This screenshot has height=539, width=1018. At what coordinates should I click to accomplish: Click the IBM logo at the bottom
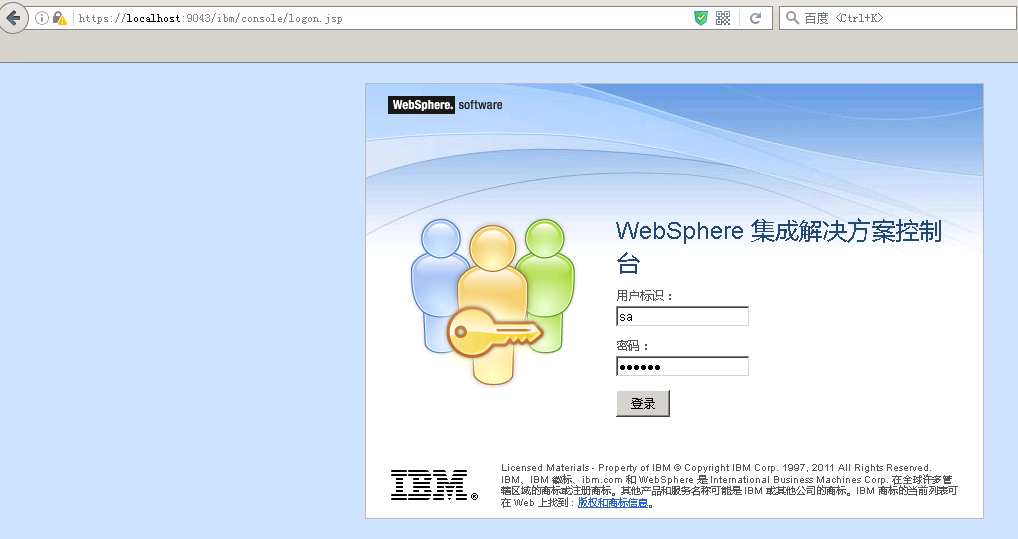433,485
